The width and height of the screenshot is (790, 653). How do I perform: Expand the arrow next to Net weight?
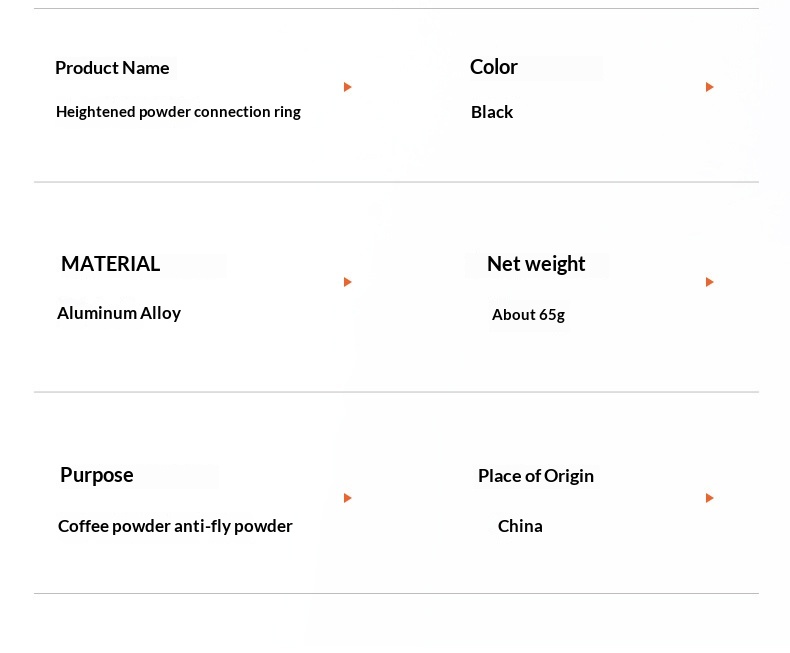[710, 282]
